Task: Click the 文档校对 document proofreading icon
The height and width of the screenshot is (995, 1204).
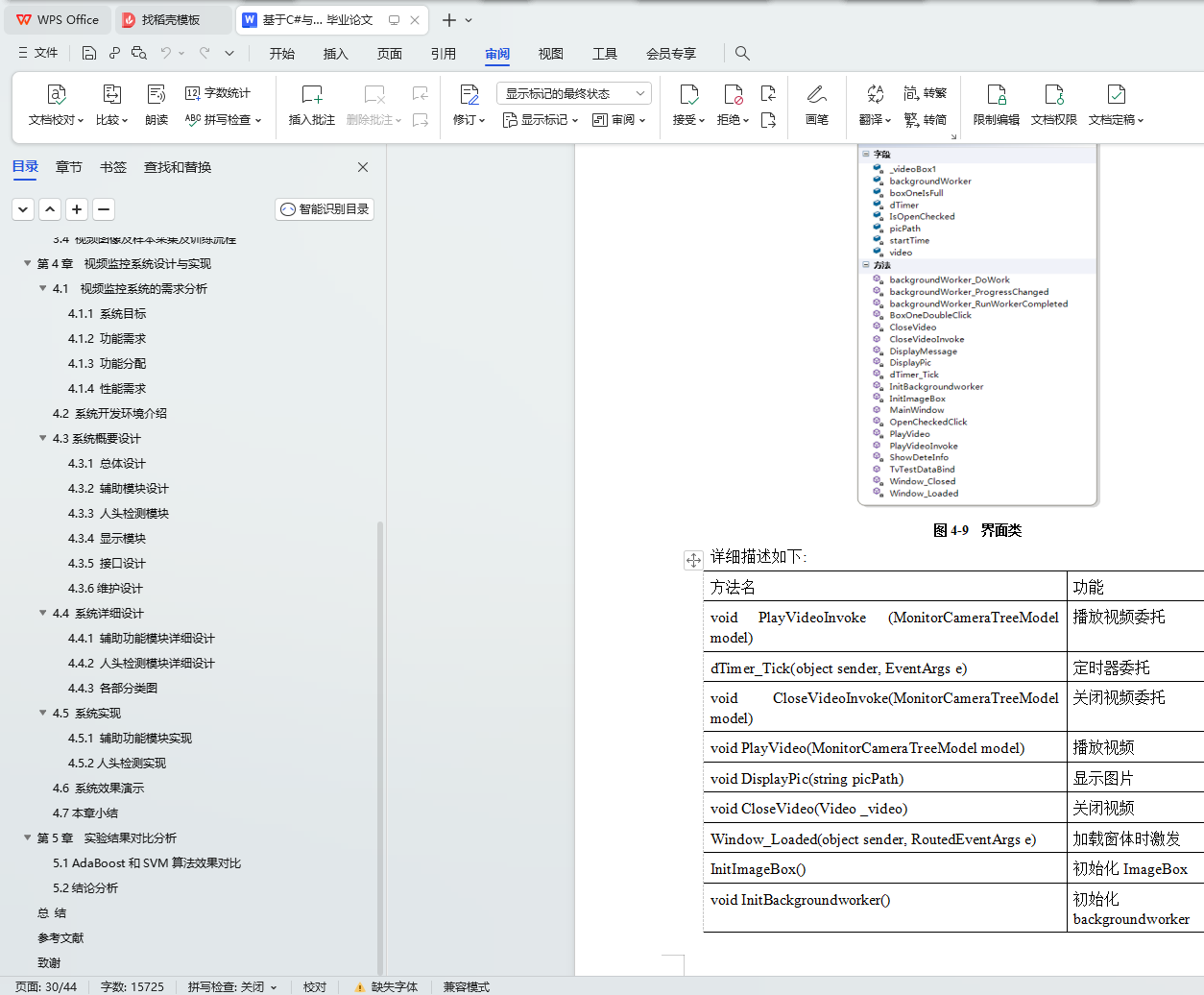Action: [x=57, y=94]
